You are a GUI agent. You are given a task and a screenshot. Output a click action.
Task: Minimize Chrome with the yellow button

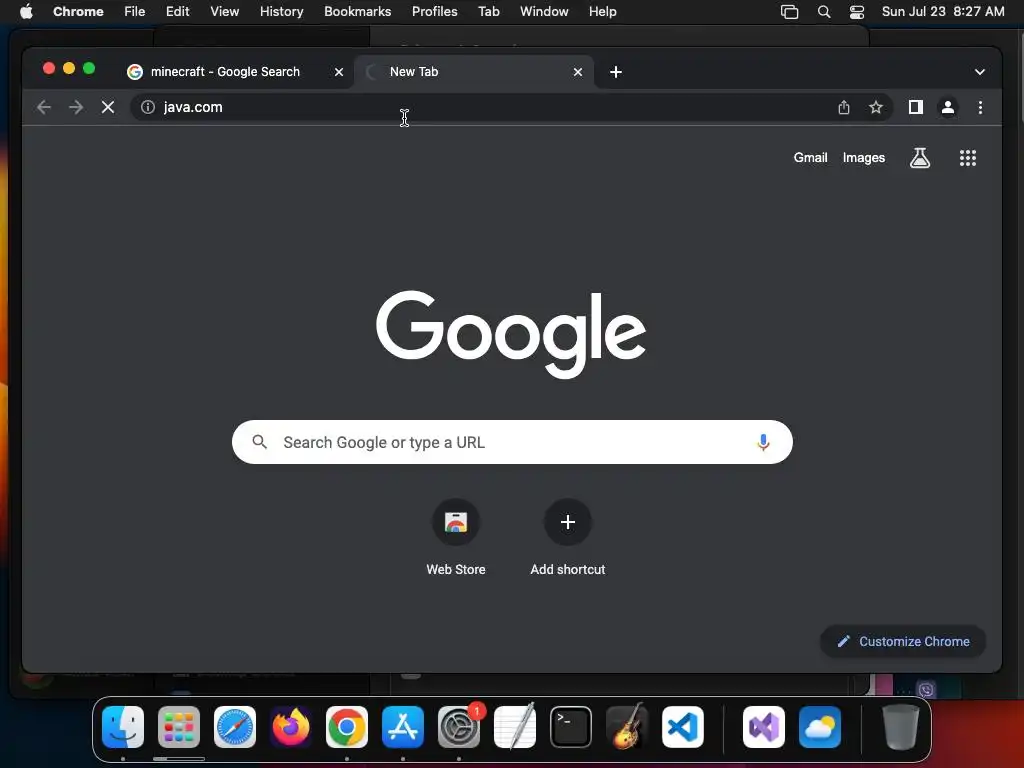69,68
